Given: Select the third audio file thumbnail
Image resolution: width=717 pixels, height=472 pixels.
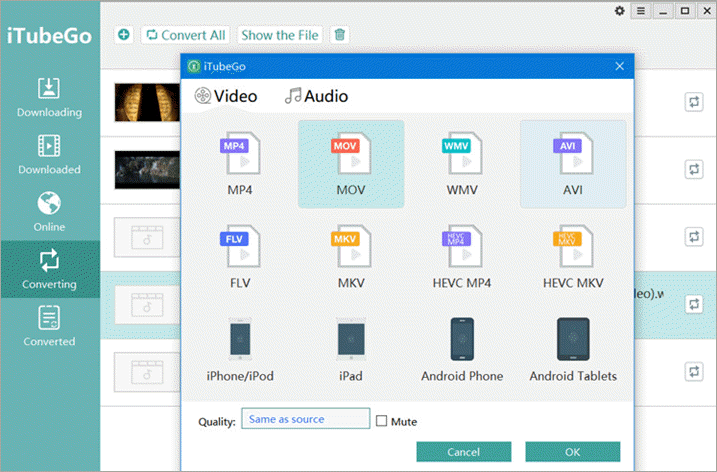Looking at the screenshot, I should [x=147, y=237].
